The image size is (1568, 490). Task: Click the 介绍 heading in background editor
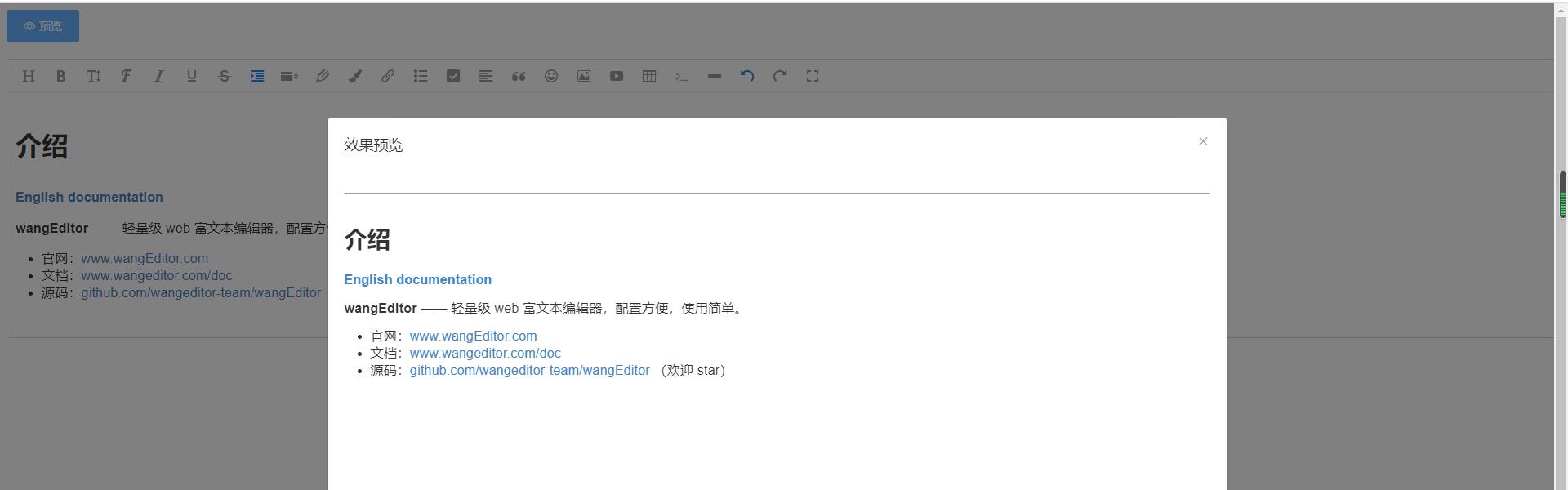tap(42, 146)
